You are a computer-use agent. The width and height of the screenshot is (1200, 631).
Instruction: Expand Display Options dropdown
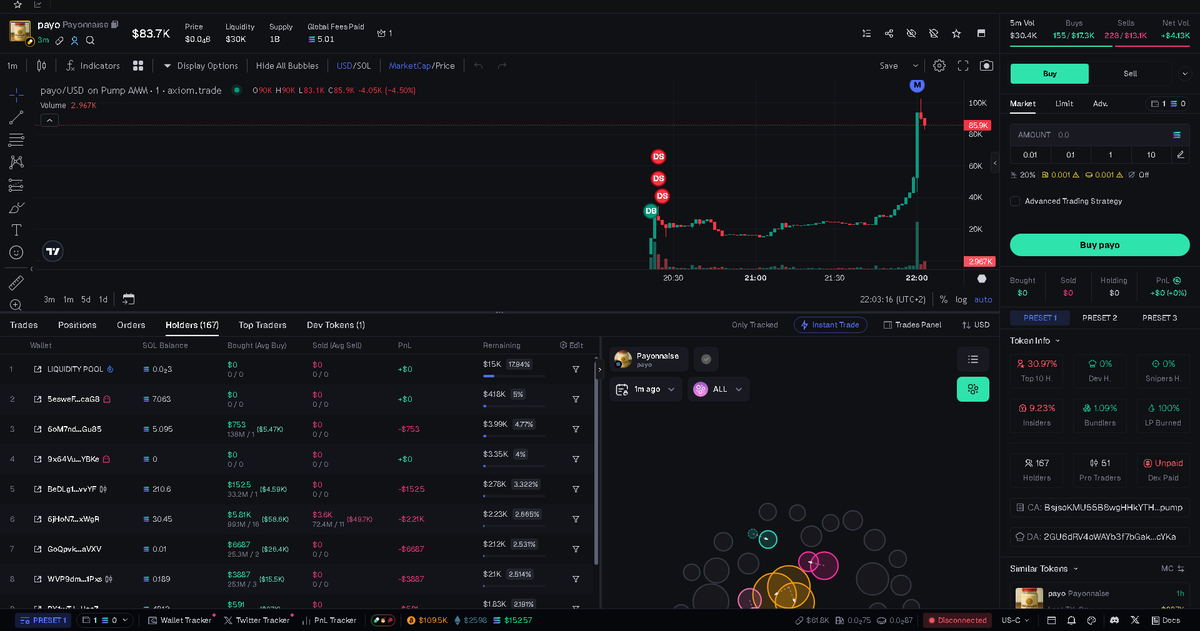pos(201,66)
